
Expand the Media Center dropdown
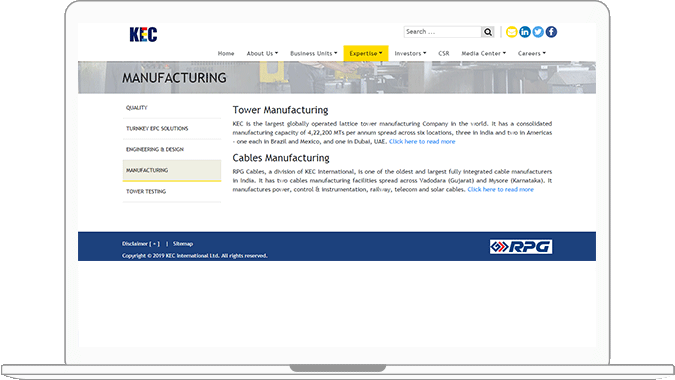[483, 53]
